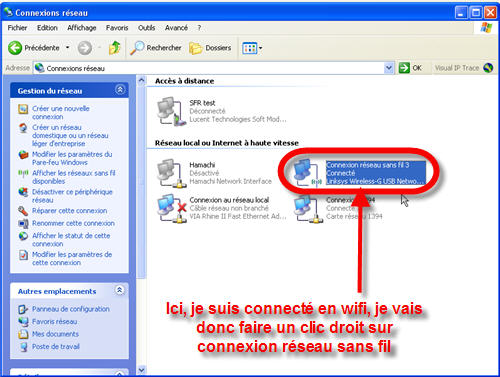Open the ? help menu
Image resolution: width=500 pixels, height=377 pixels.
(199, 28)
